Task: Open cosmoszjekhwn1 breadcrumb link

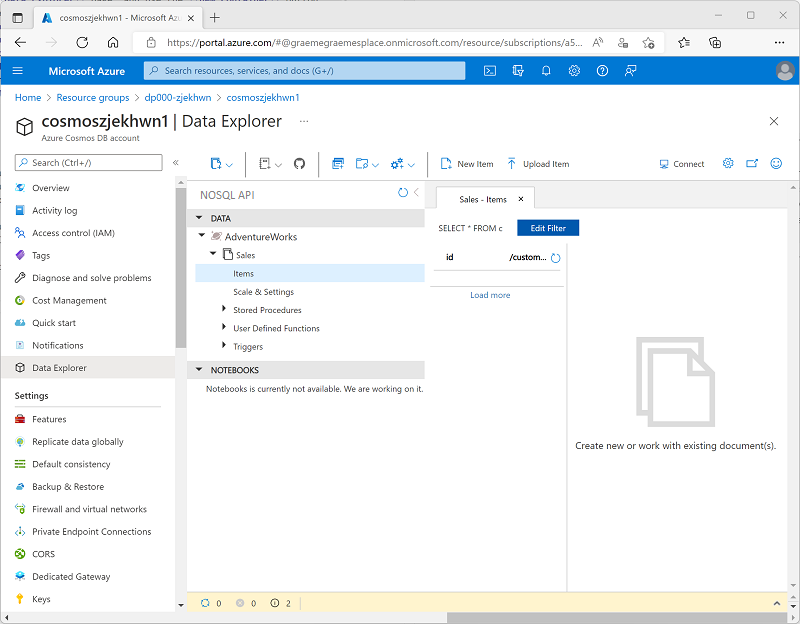Action: click(x=263, y=97)
